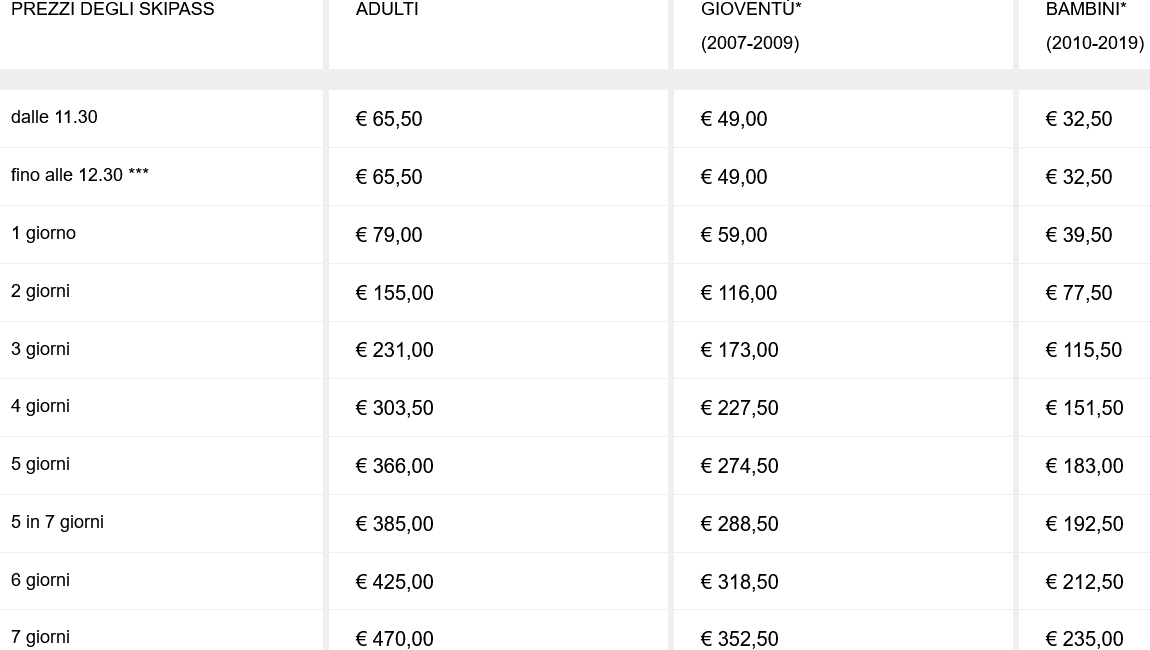Click the youth 2-day price € 116,00

pos(739,293)
